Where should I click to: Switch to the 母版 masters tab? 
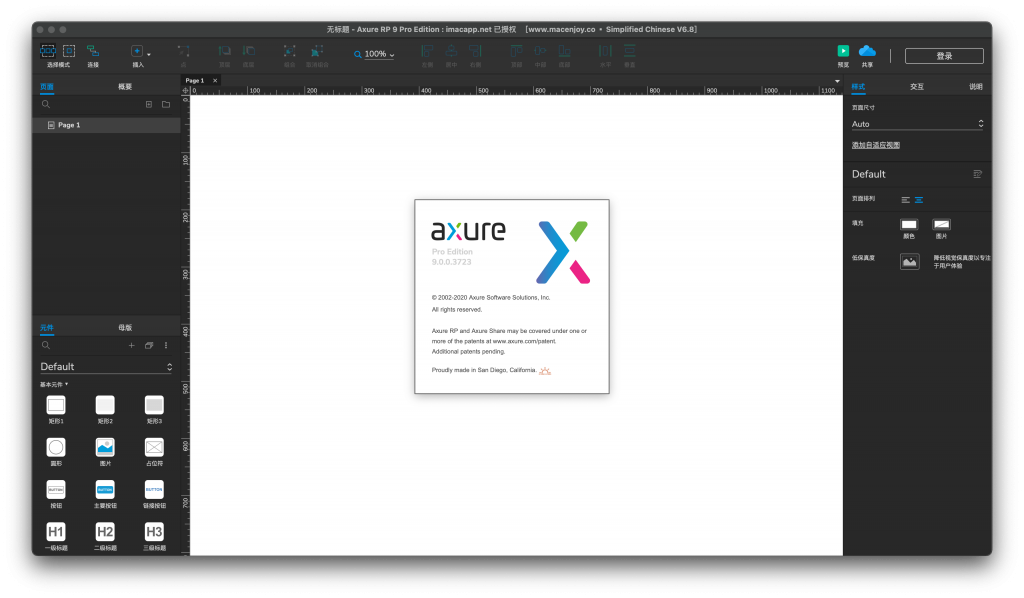click(125, 328)
